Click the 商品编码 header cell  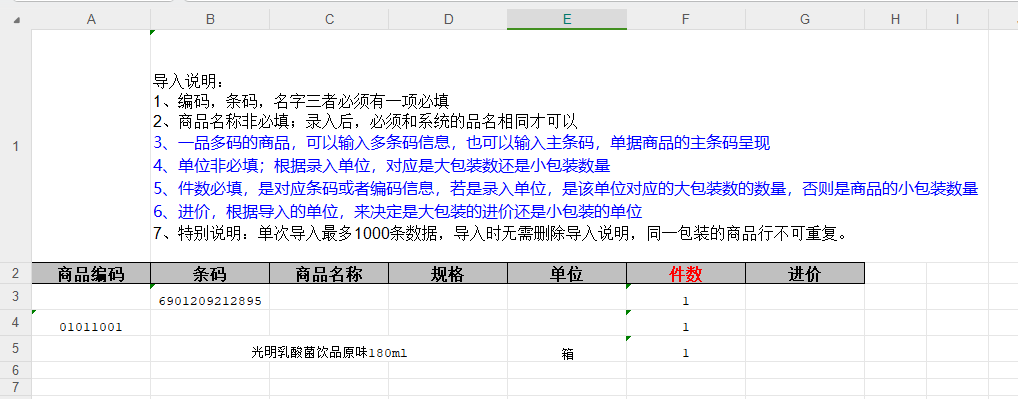click(x=91, y=273)
